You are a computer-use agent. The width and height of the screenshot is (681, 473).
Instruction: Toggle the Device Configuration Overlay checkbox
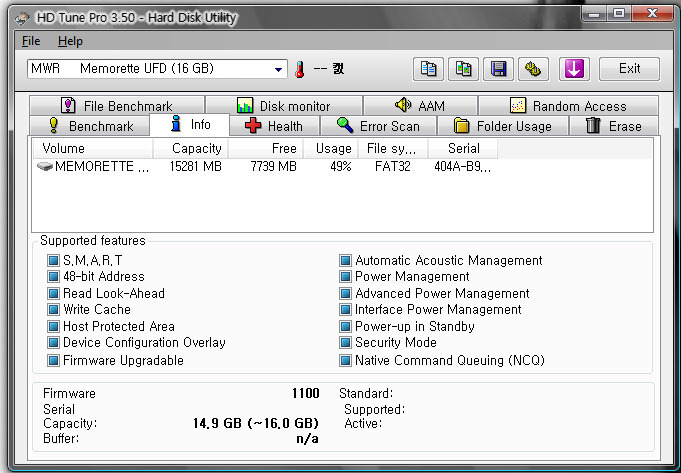pyautogui.click(x=53, y=343)
